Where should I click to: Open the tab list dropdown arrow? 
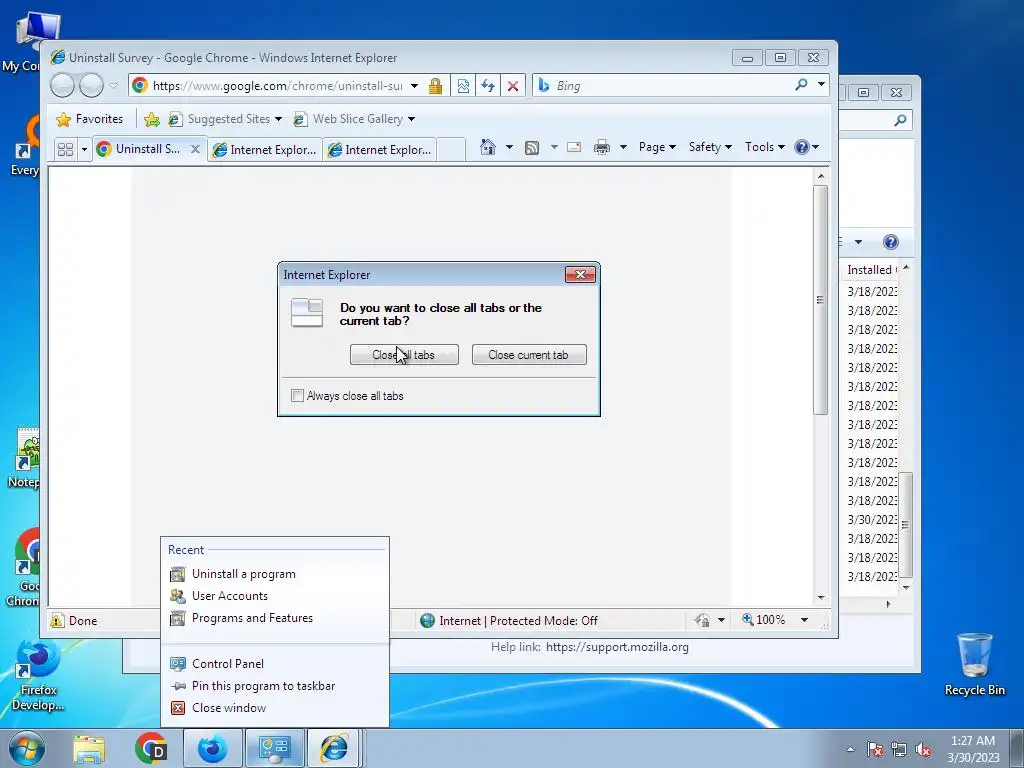tap(84, 150)
